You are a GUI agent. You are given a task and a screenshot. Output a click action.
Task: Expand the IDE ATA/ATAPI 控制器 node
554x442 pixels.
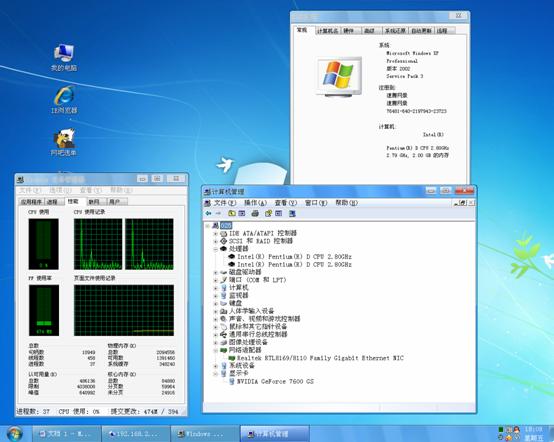(x=215, y=234)
